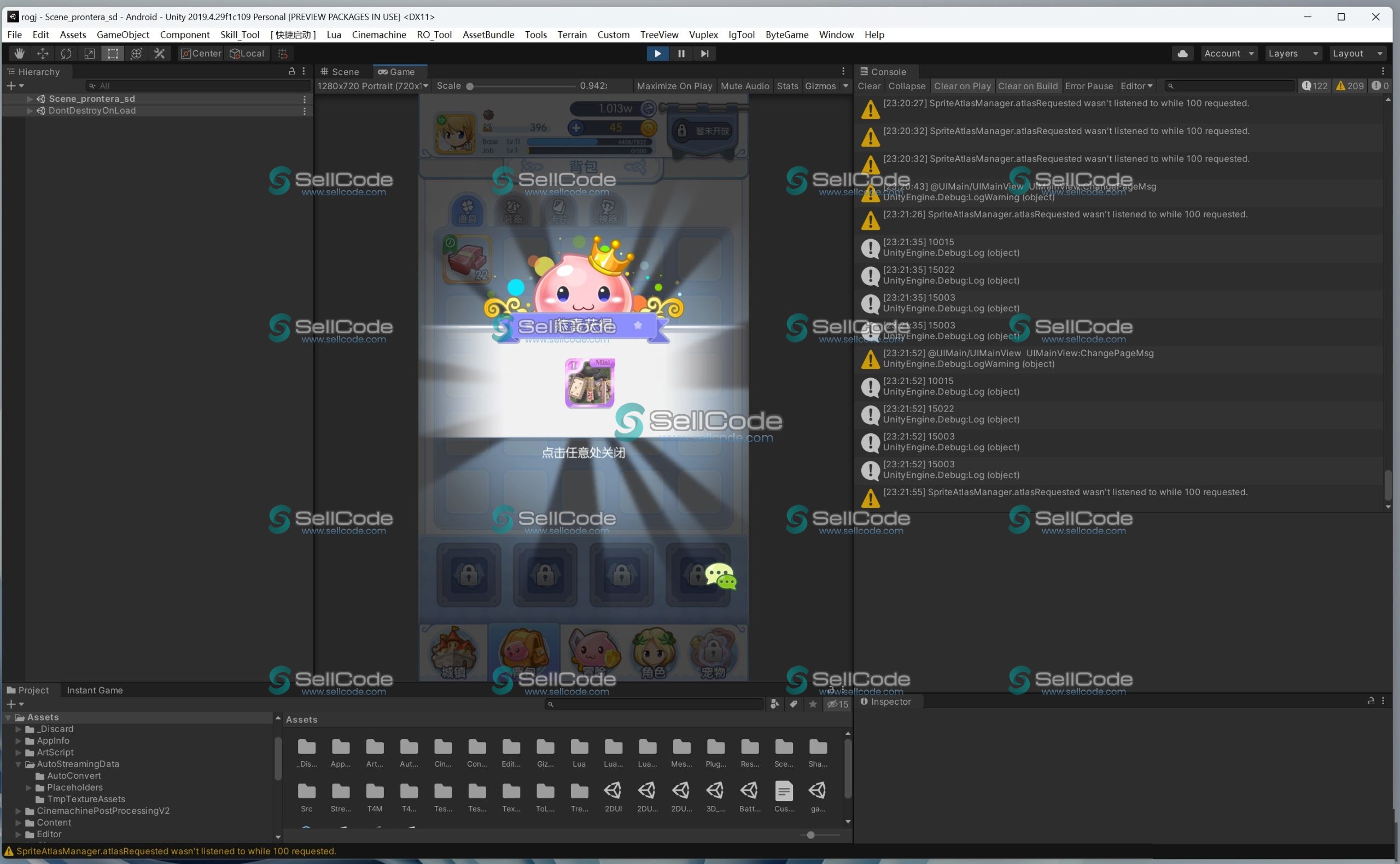The height and width of the screenshot is (864, 1400).
Task: Select the Rect transform tool
Action: click(113, 53)
